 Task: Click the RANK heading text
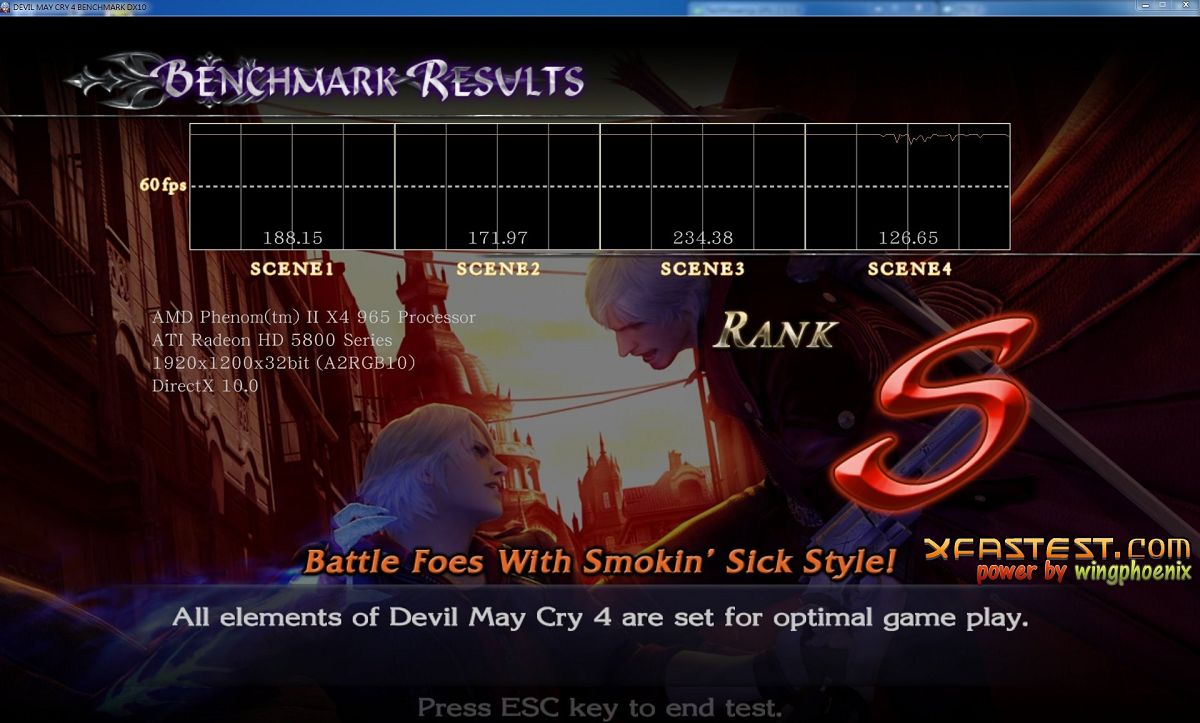775,330
